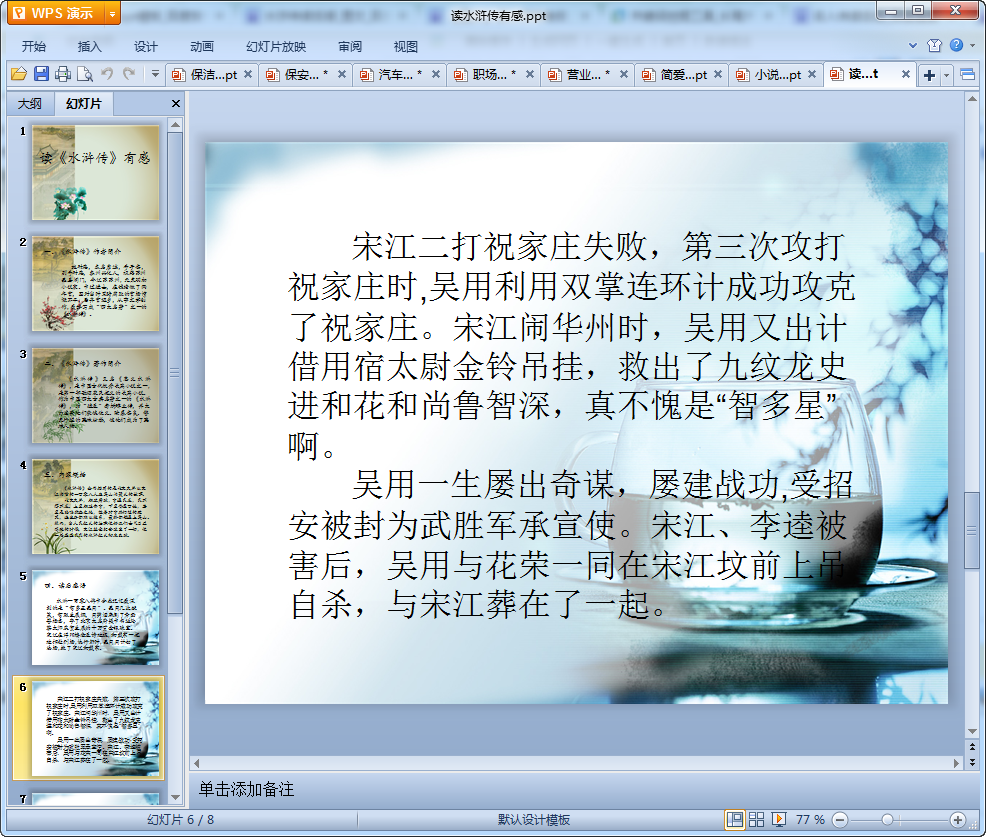Open the 幻灯片放映 menu tab
The width and height of the screenshot is (986, 837).
(x=276, y=47)
